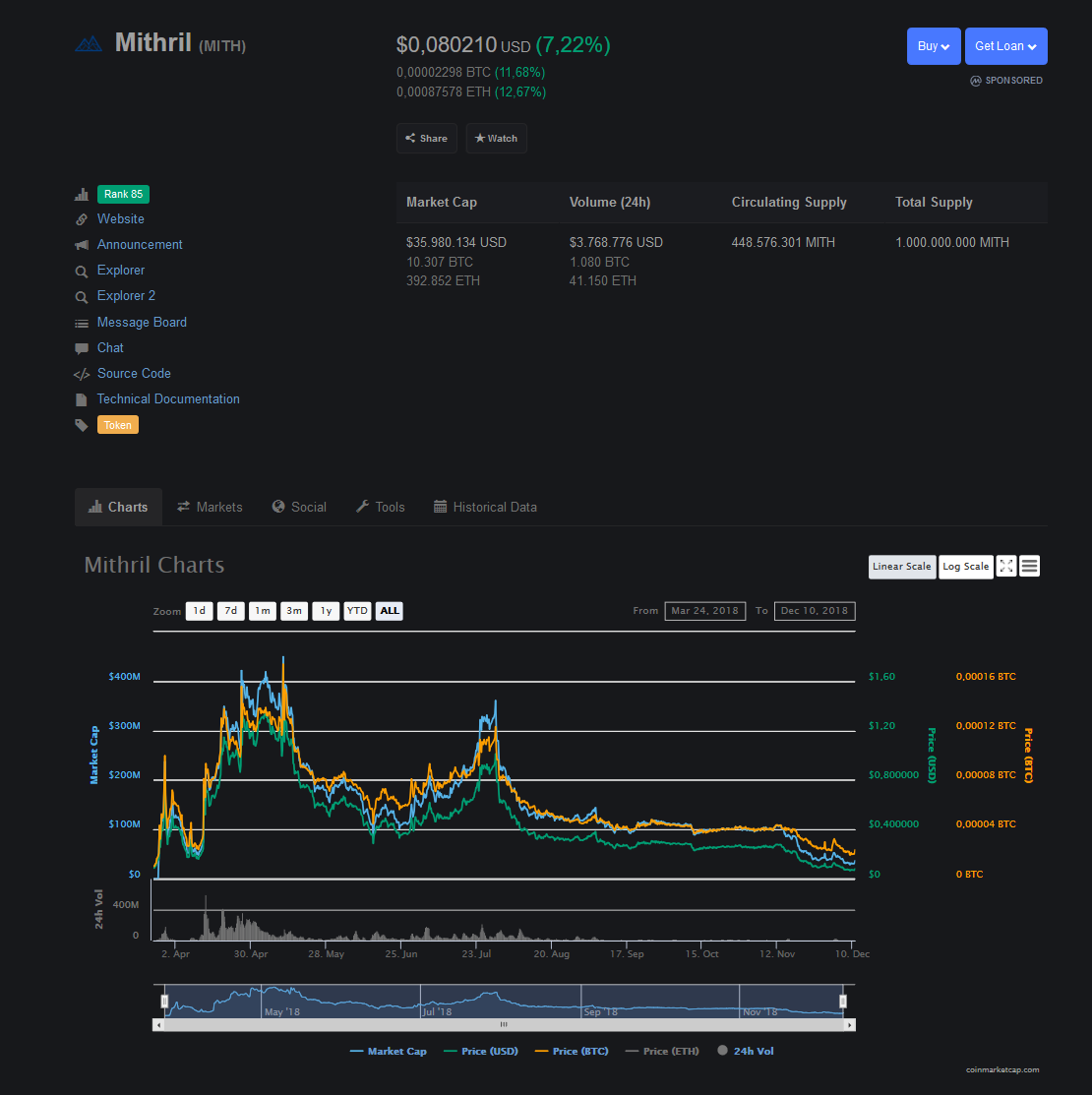Click the Token tag badge
The image size is (1092, 1095).
click(x=118, y=425)
